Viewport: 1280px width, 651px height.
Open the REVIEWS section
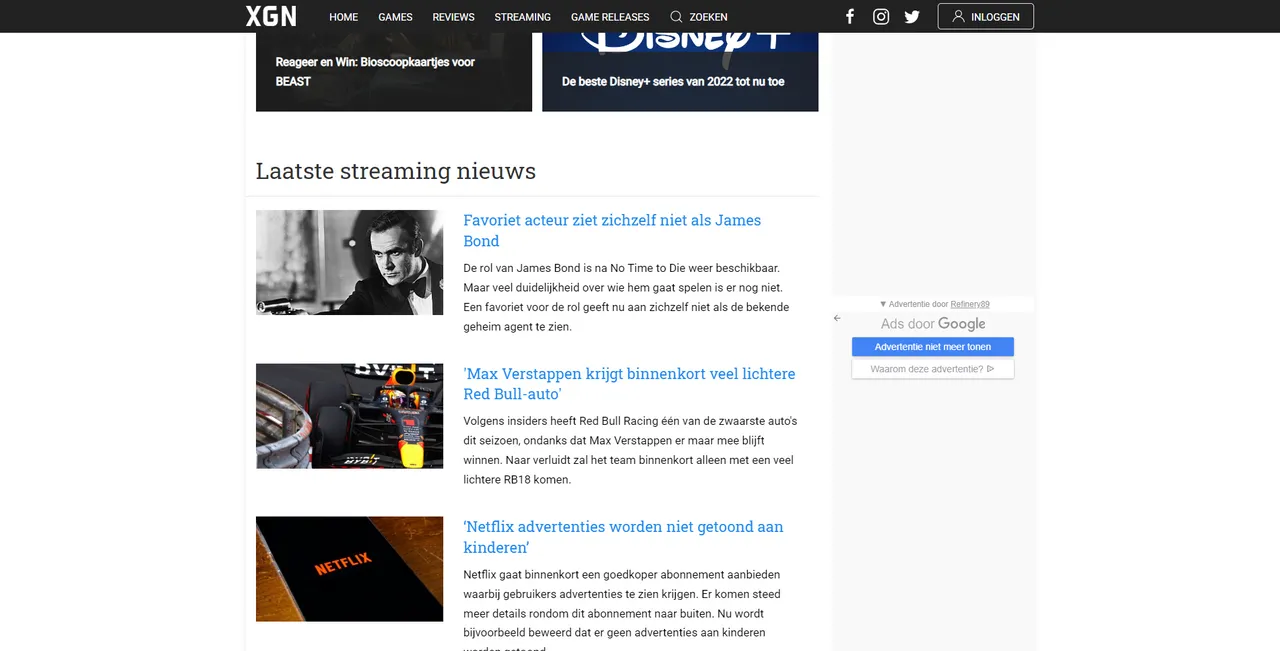coord(453,17)
